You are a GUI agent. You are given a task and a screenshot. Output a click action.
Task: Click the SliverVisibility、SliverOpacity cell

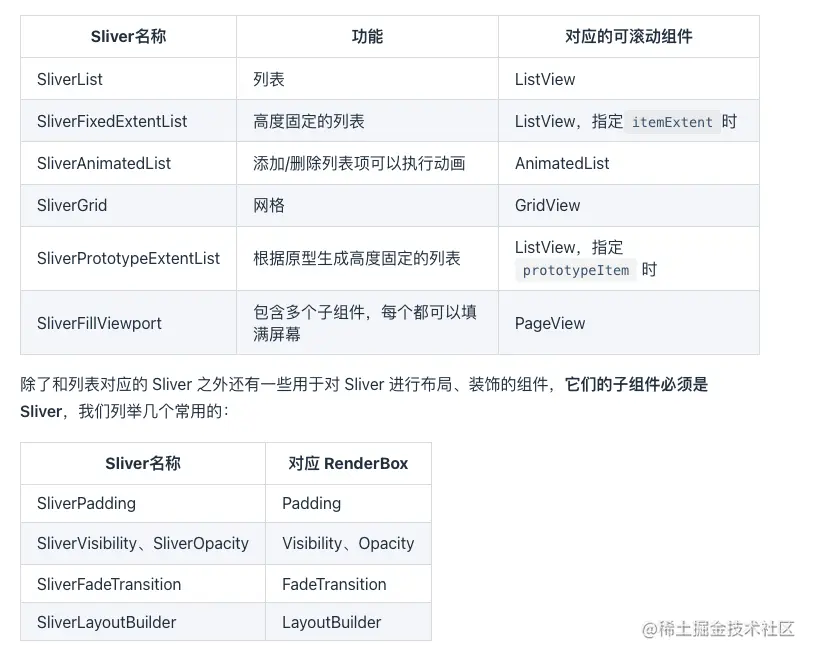pyautogui.click(x=143, y=543)
